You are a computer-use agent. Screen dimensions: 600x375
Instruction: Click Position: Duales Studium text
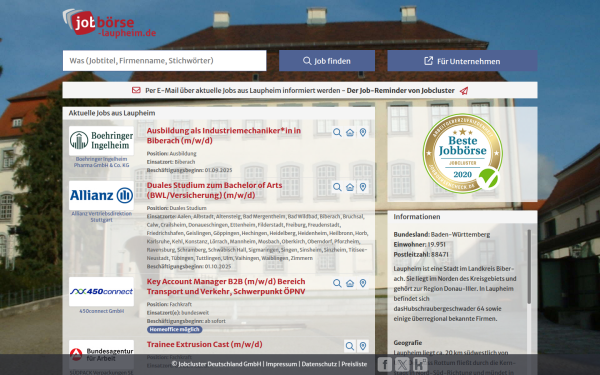coord(176,208)
